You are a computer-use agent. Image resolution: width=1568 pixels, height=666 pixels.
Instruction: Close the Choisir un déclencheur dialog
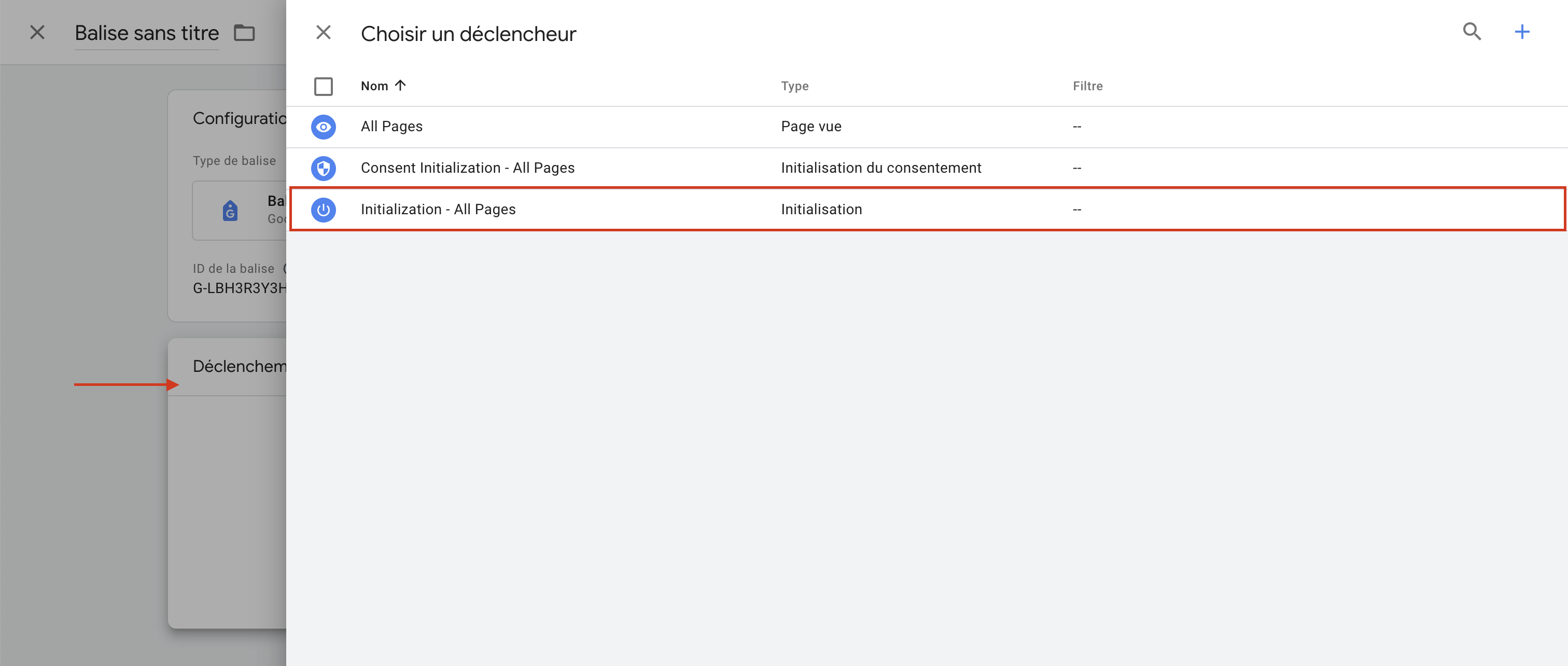pyautogui.click(x=323, y=32)
